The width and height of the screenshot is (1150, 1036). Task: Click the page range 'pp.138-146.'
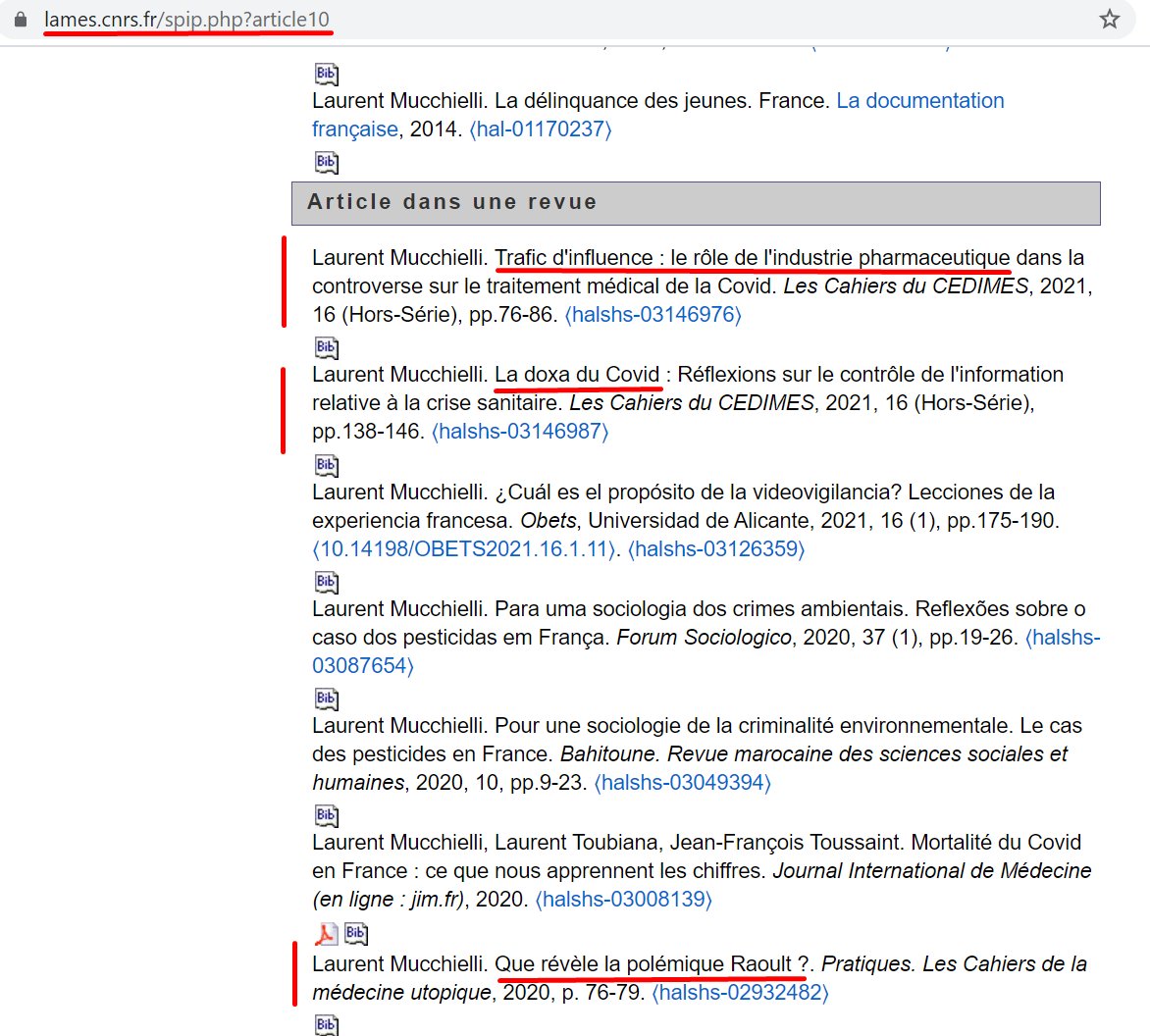pyautogui.click(x=368, y=431)
